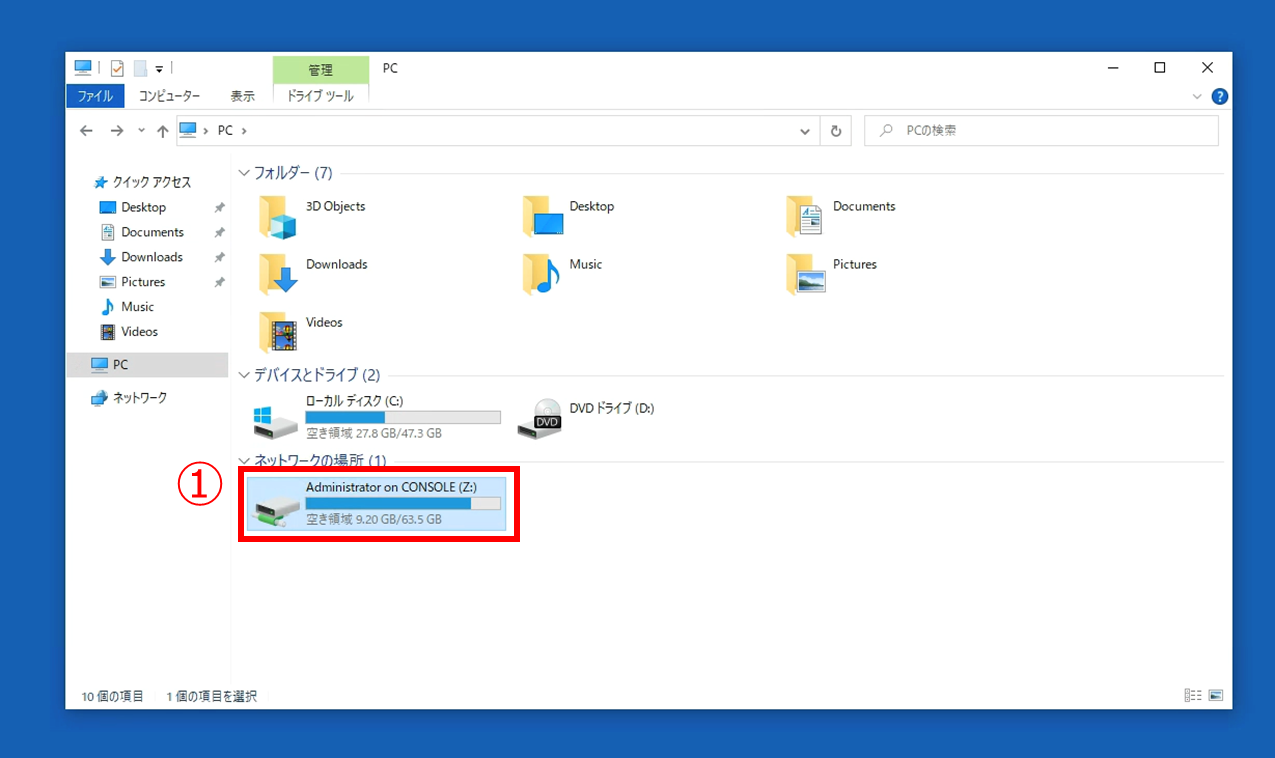Open the 3D Objects folder icon

[x=277, y=217]
